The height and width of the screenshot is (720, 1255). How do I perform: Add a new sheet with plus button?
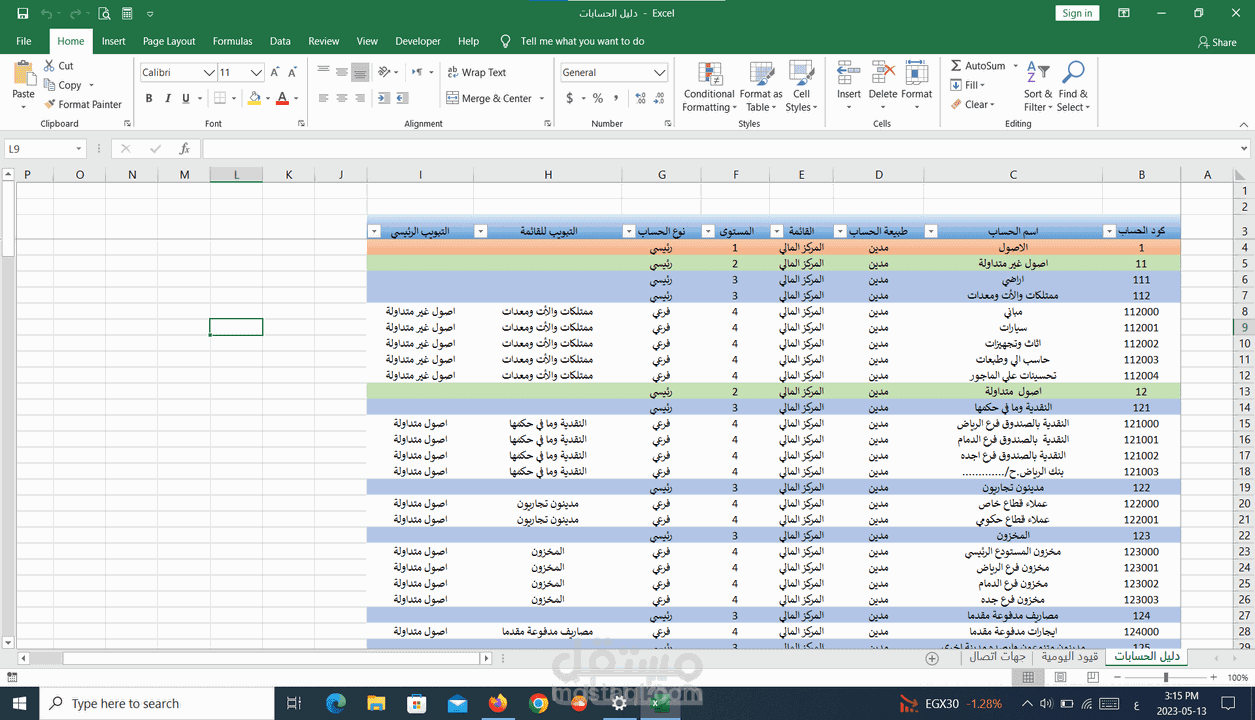(x=932, y=658)
